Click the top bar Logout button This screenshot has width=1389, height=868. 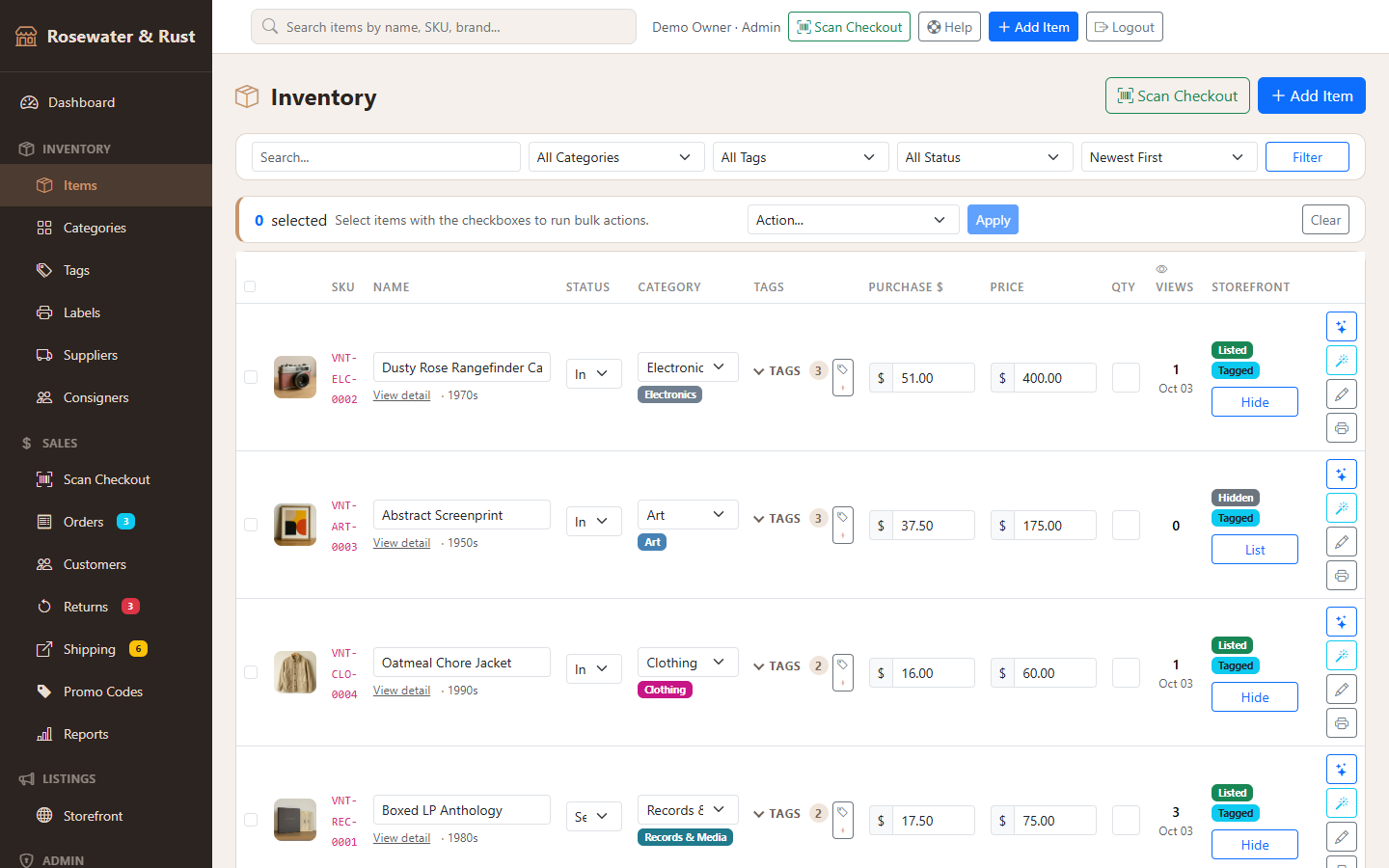point(1125,27)
